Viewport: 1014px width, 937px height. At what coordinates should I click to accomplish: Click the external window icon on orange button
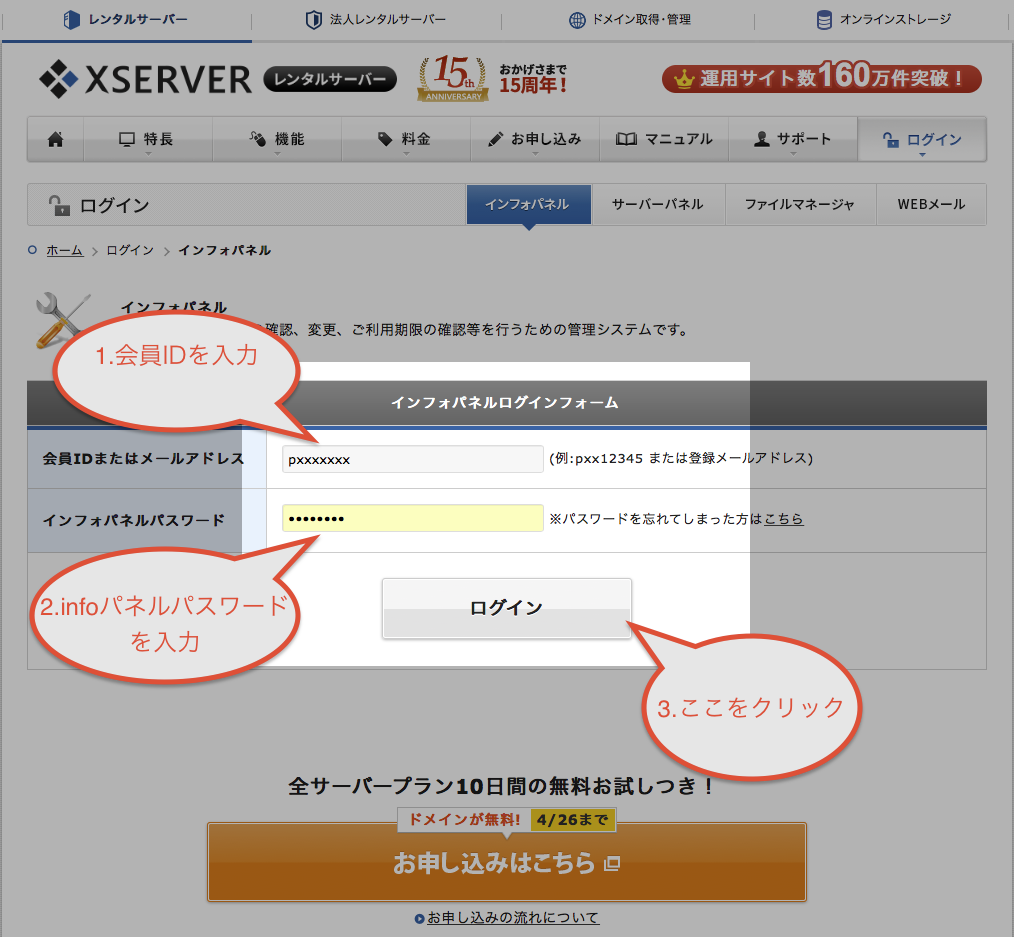coord(612,863)
